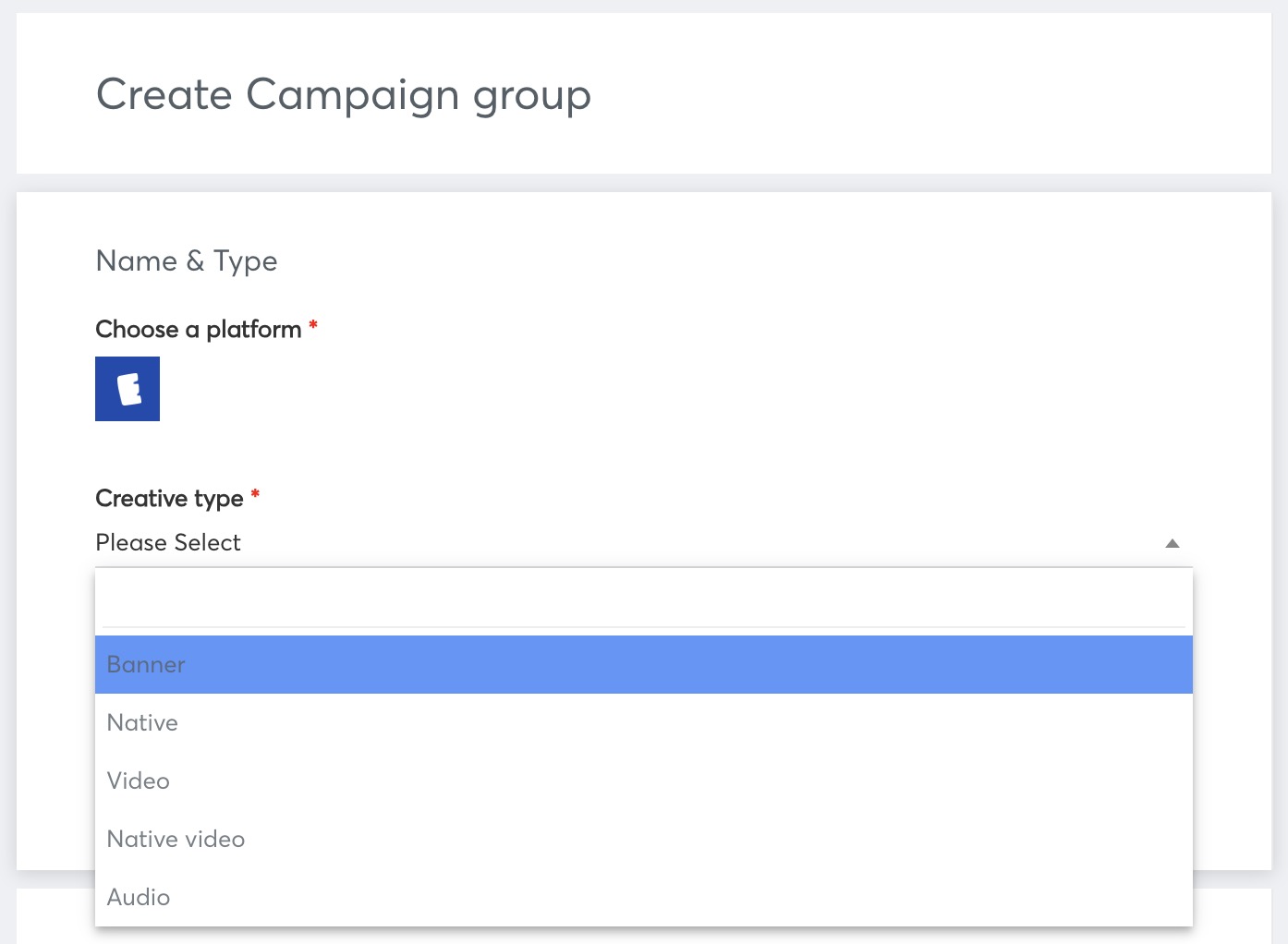Select the blue platform logo tile
The width and height of the screenshot is (1288, 944).
(x=128, y=389)
